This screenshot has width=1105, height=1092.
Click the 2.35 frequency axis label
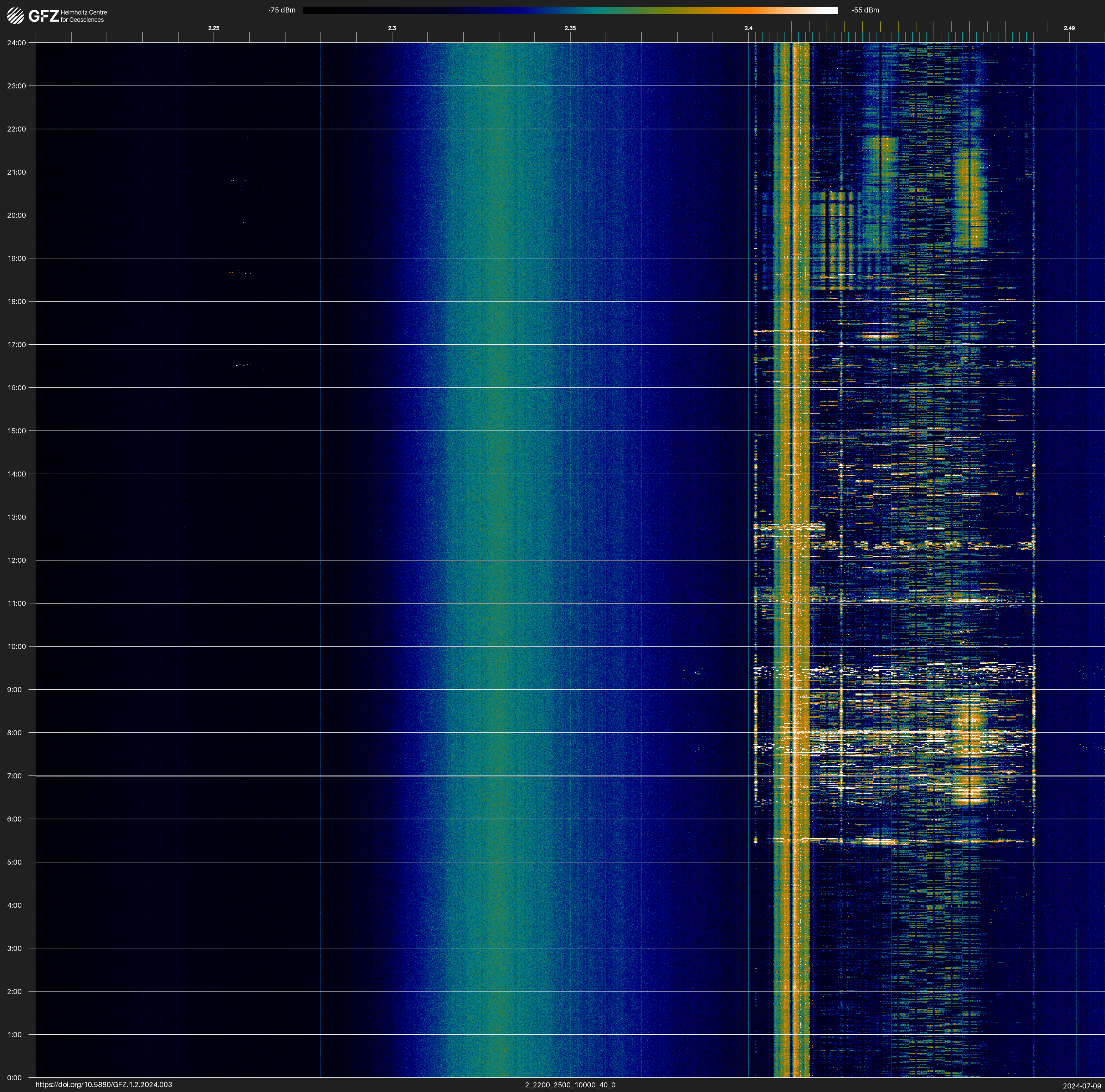(570, 28)
